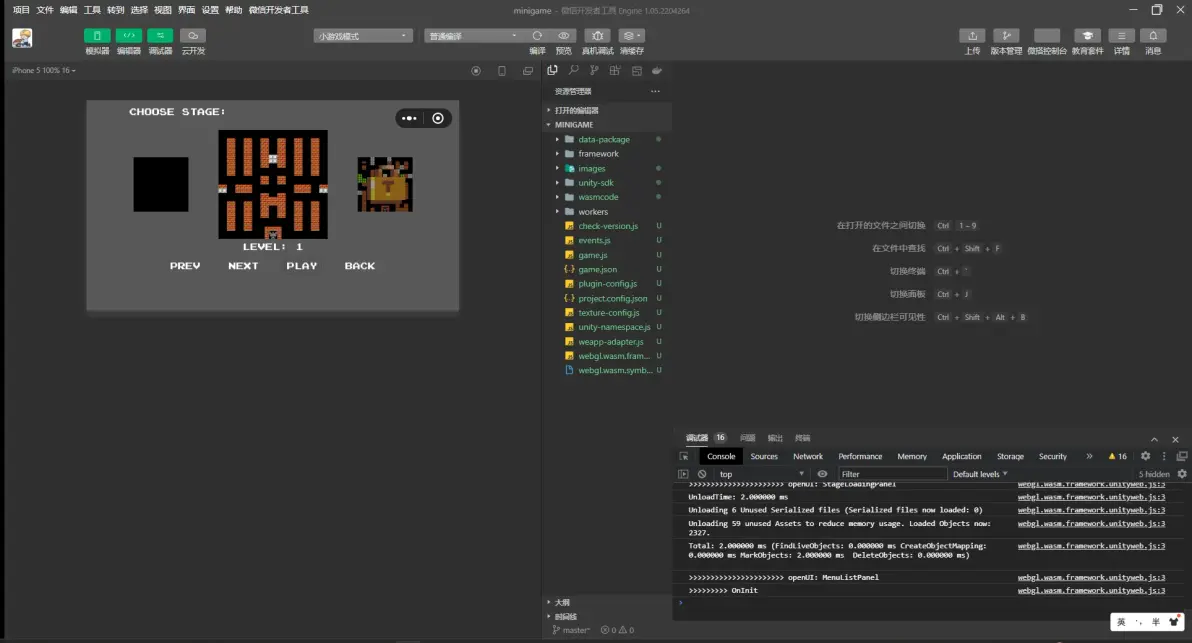This screenshot has height=643, width=1192.
Task: Select the search icon in editor sidebar
Action: point(574,71)
